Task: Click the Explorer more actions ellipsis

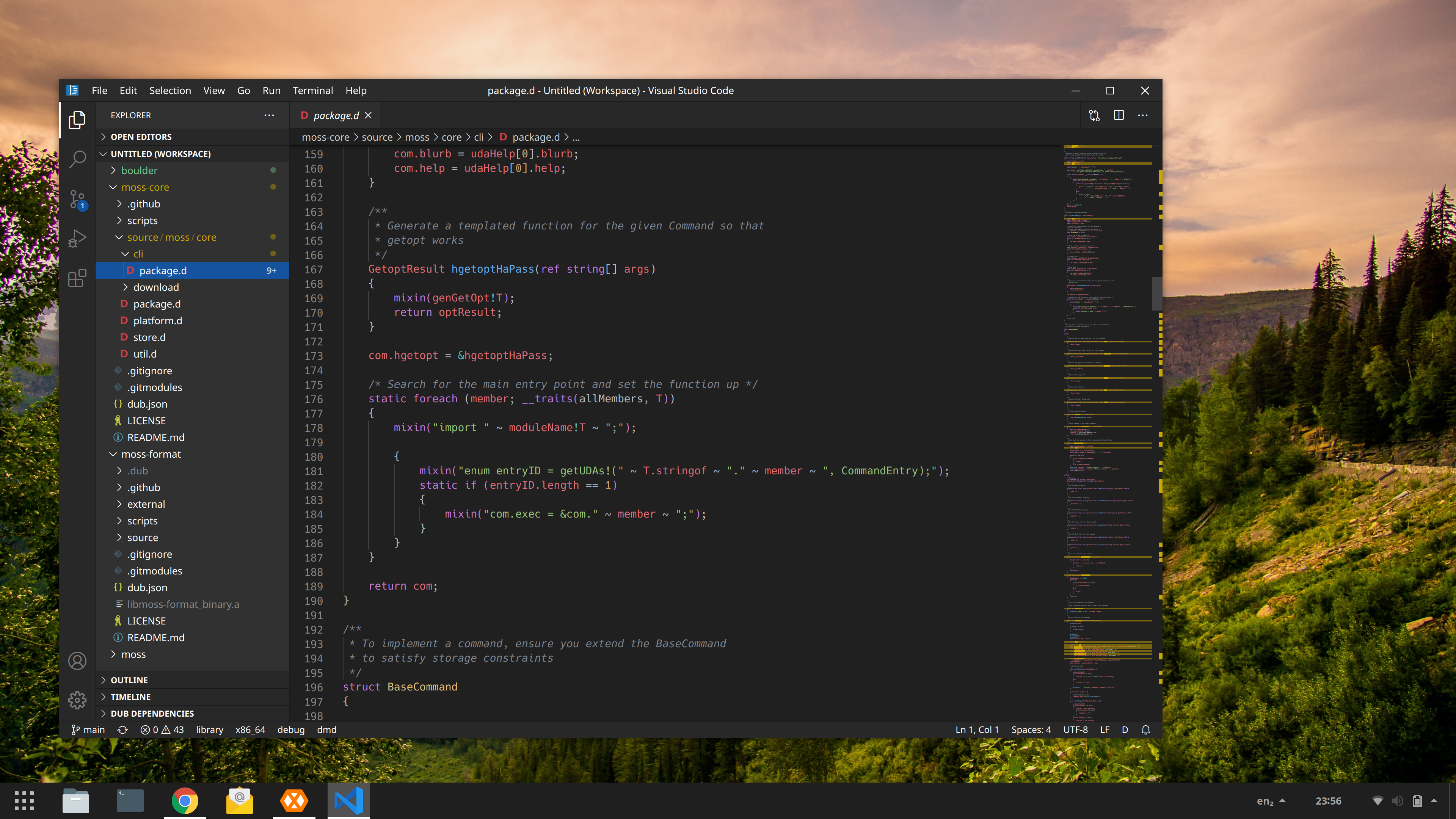Action: [x=269, y=115]
